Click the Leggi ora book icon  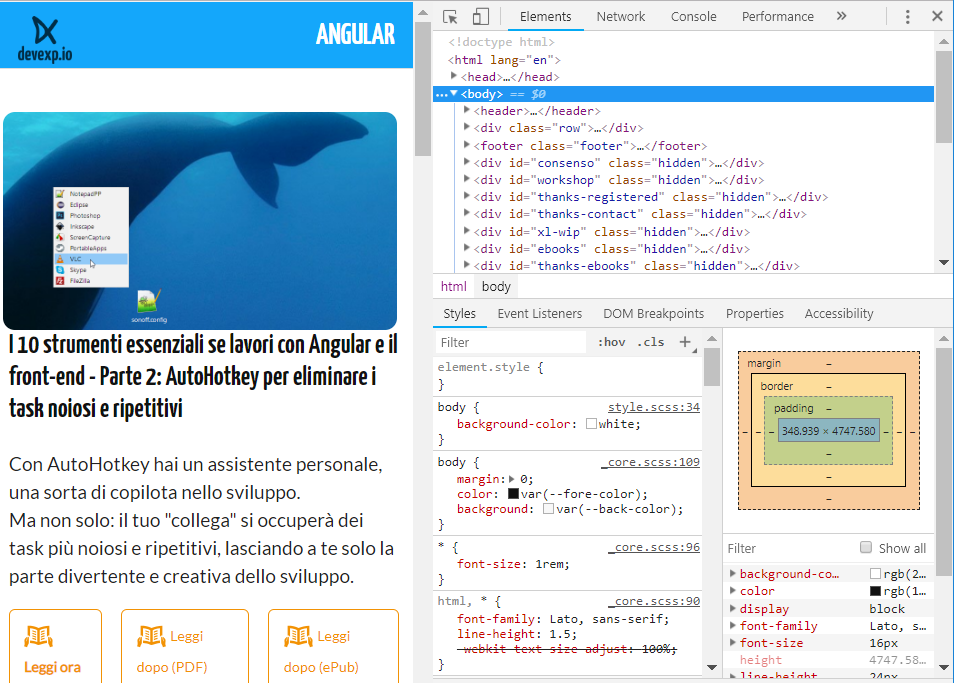point(38,636)
